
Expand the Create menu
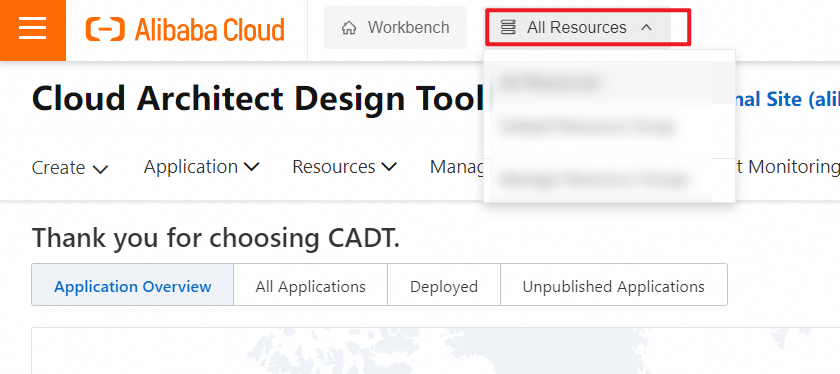[x=70, y=168]
